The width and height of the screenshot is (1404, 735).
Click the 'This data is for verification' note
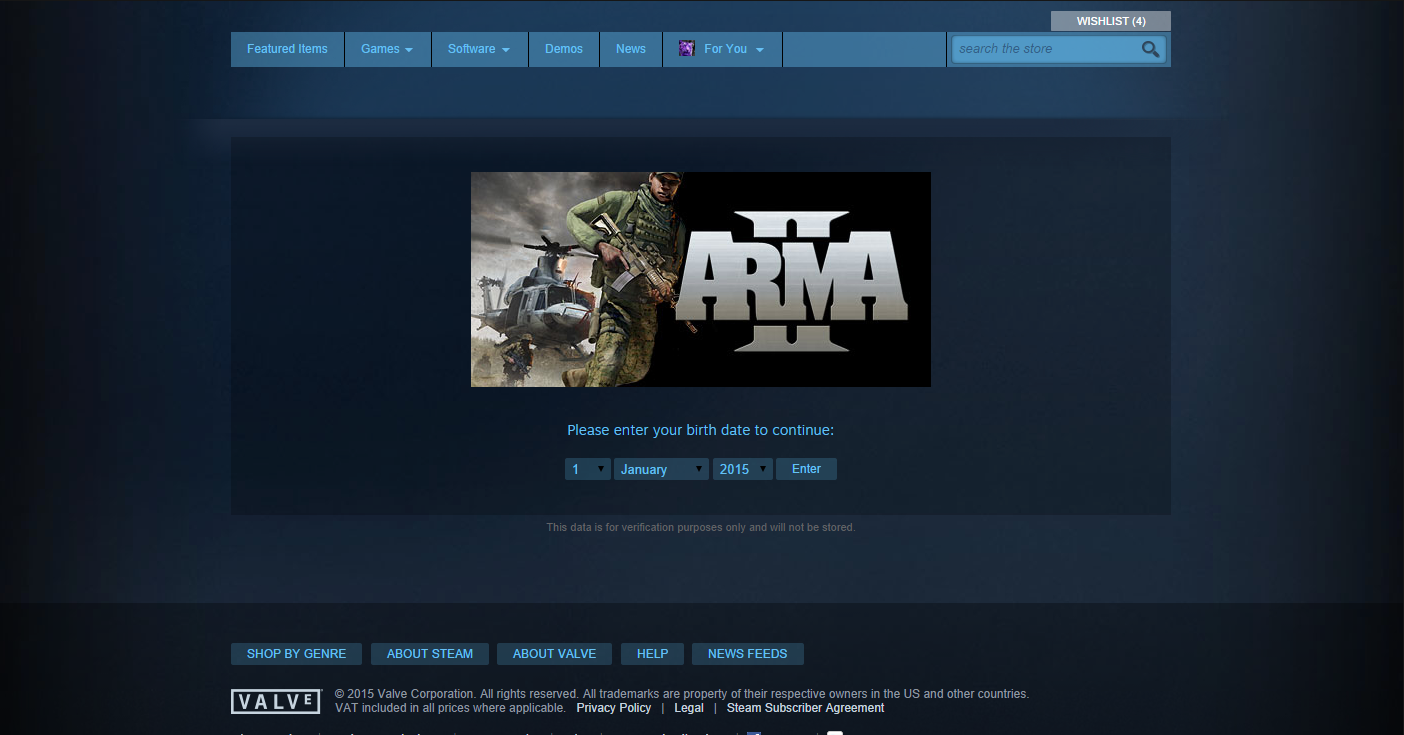pos(701,527)
